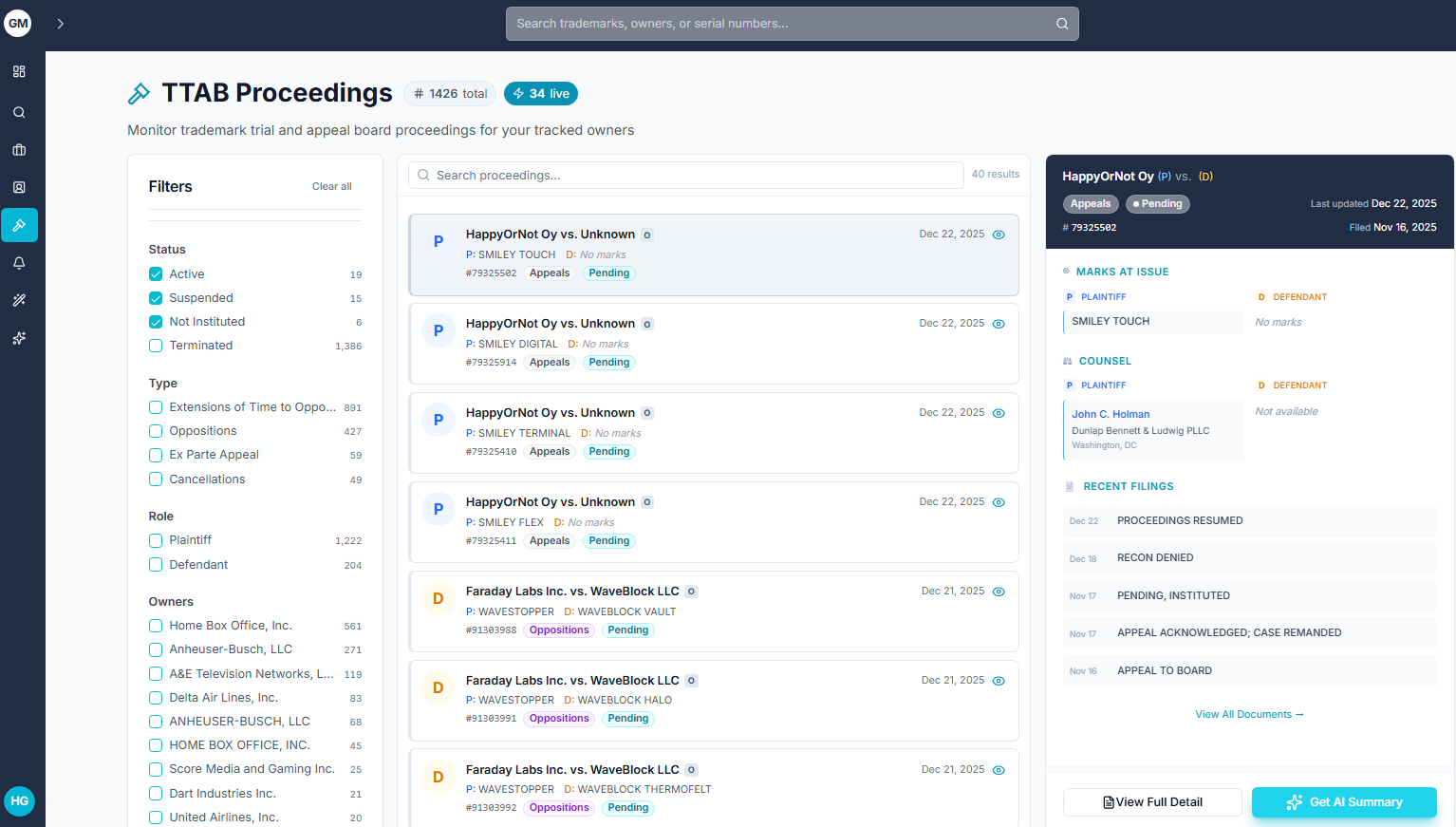This screenshot has height=827, width=1456.
Task: Open the notifications bell in sidebar
Action: pyautogui.click(x=19, y=263)
